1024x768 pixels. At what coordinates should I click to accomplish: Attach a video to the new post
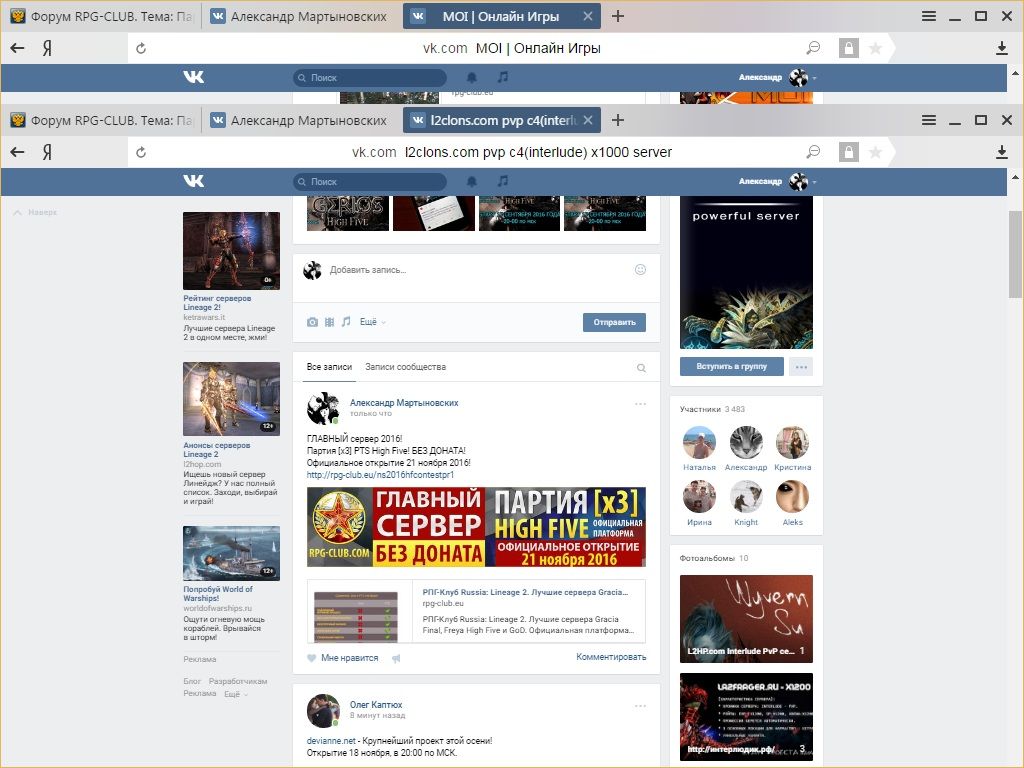click(x=329, y=322)
